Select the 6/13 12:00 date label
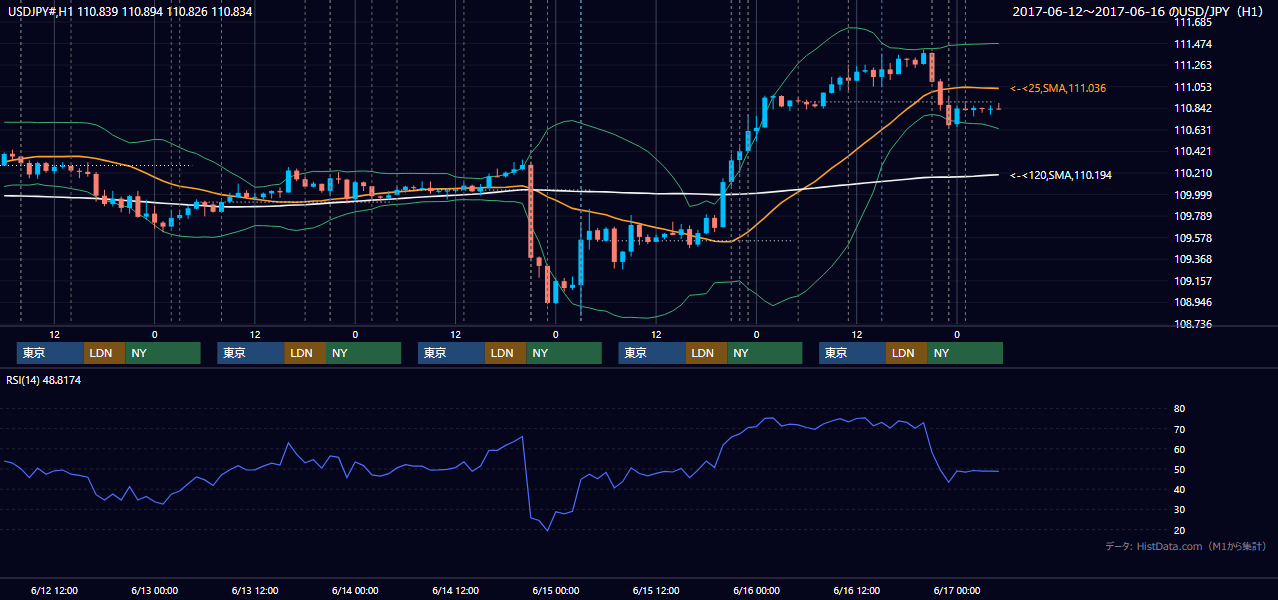1278x600 pixels. coord(255,590)
